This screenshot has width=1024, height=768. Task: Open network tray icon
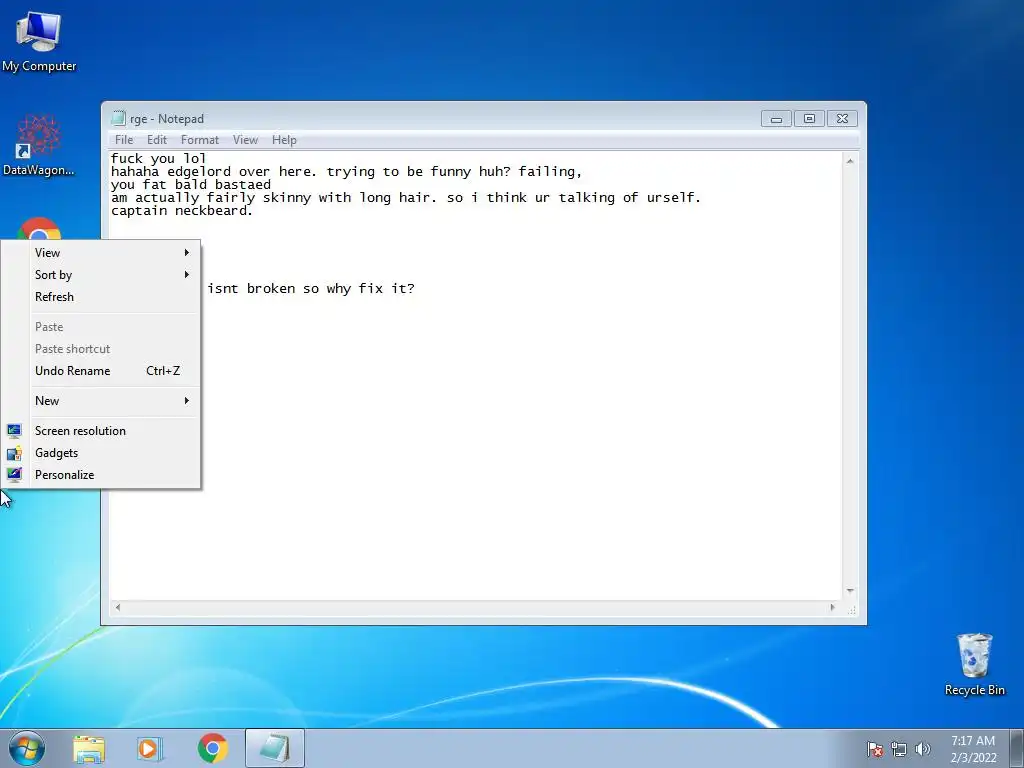coord(899,749)
